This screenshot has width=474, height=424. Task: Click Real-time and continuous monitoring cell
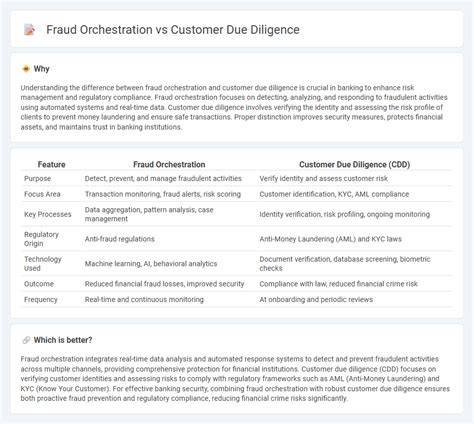click(x=144, y=300)
